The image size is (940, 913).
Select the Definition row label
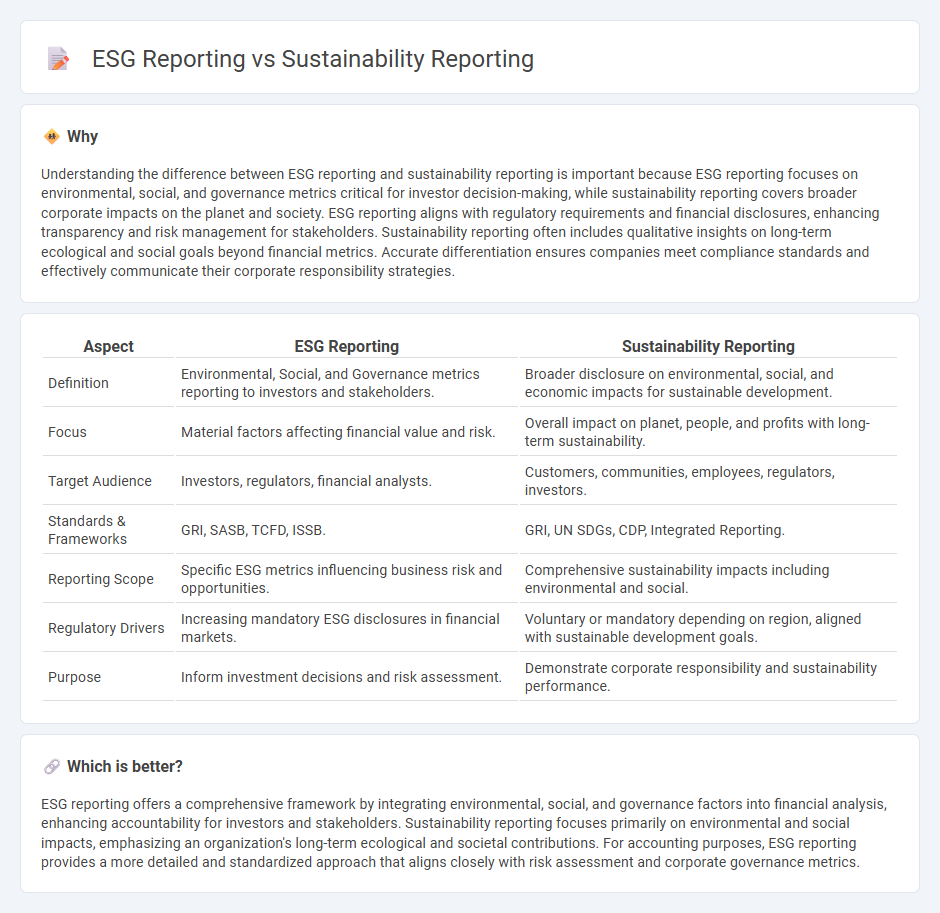pyautogui.click(x=79, y=383)
